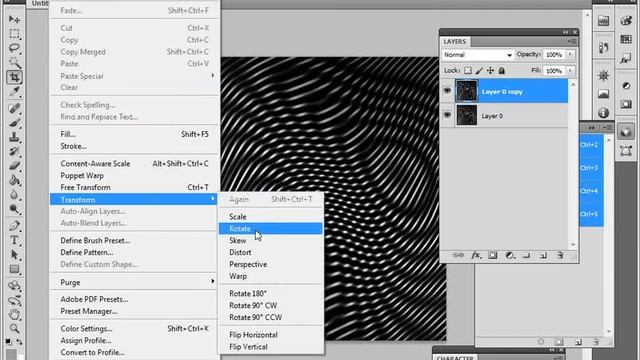Delete layer via Layers trash icon
Image resolution: width=640 pixels, height=360 pixels.
point(560,256)
